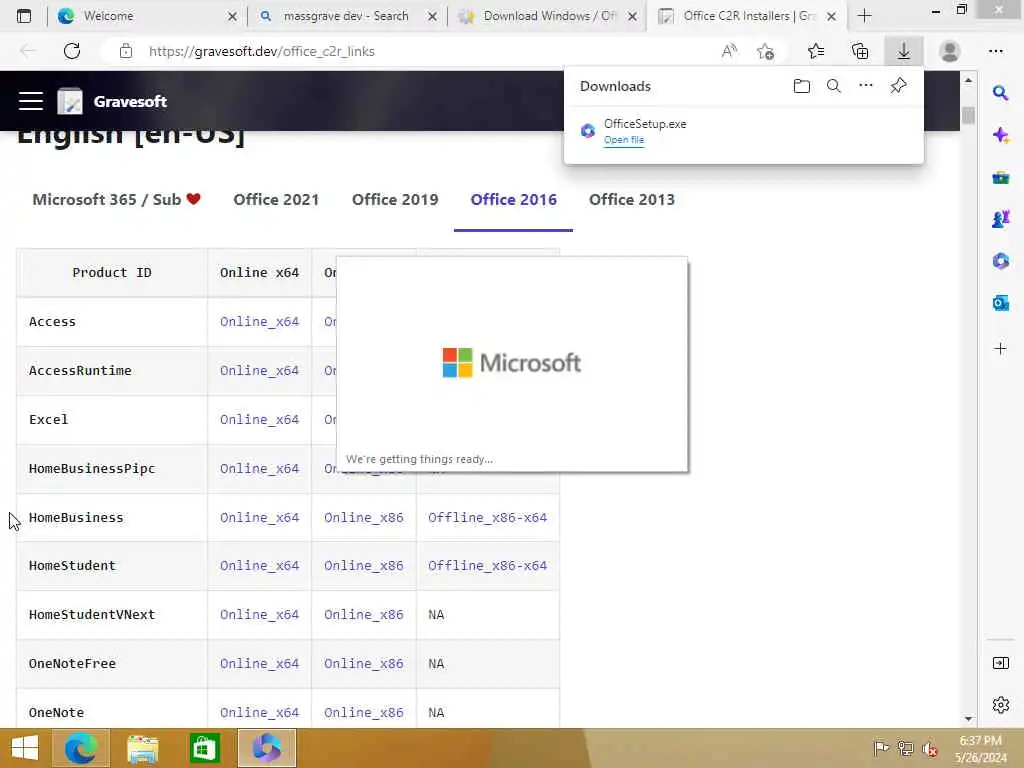Search downloads with magnifier icon
Screen dimensions: 1024x768
(834, 86)
